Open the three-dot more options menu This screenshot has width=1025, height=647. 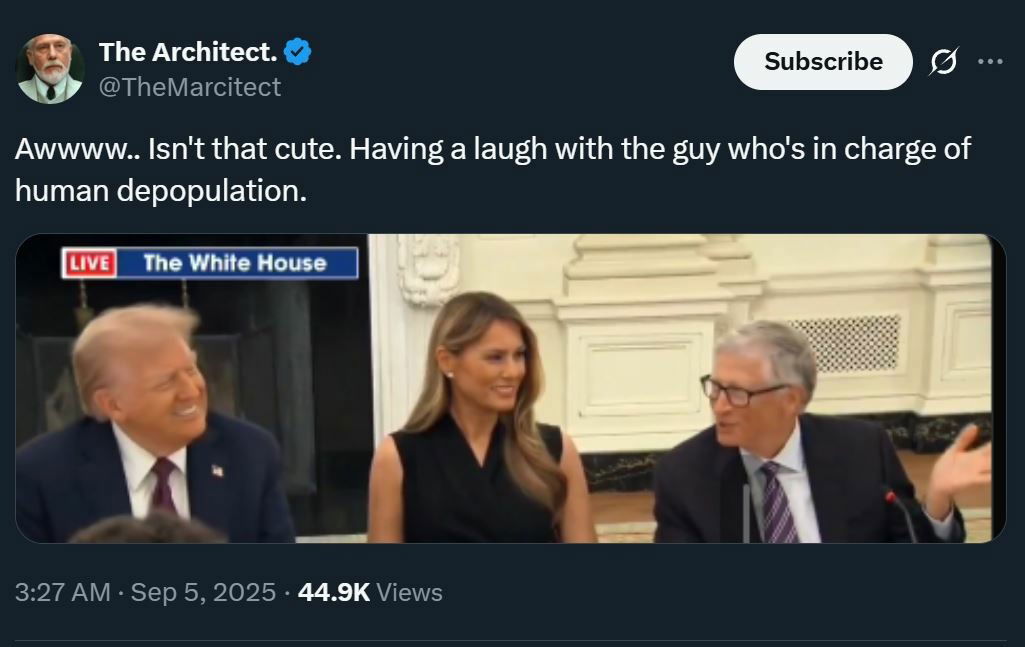pyautogui.click(x=990, y=62)
